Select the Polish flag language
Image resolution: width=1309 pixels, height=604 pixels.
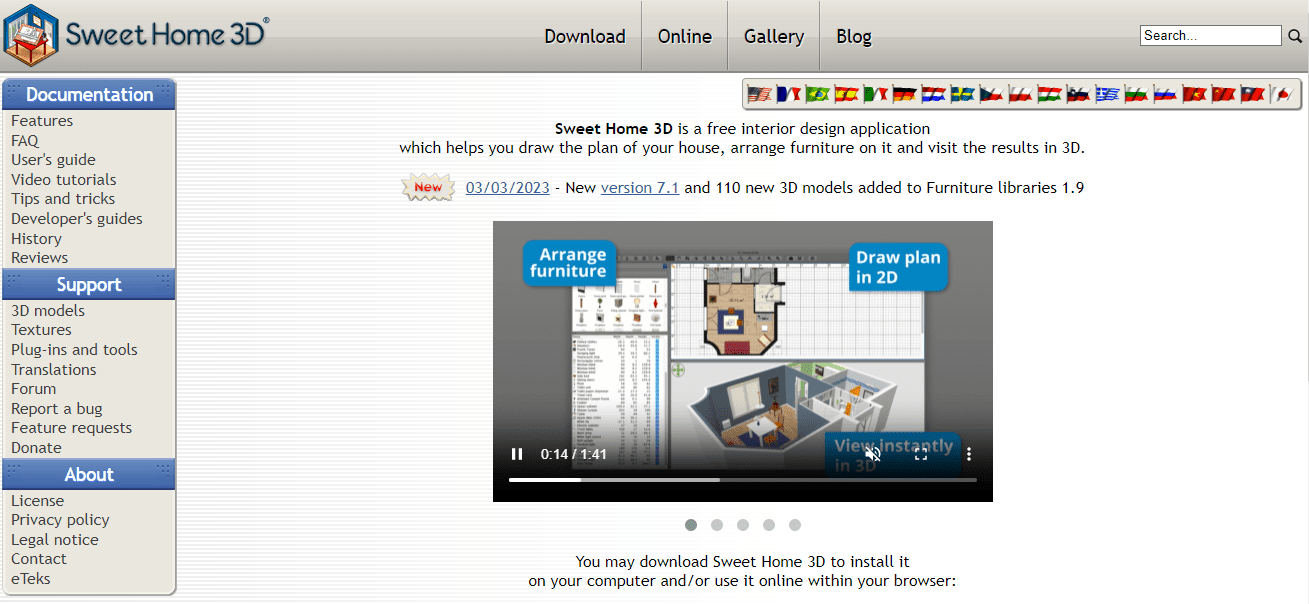coord(1021,94)
